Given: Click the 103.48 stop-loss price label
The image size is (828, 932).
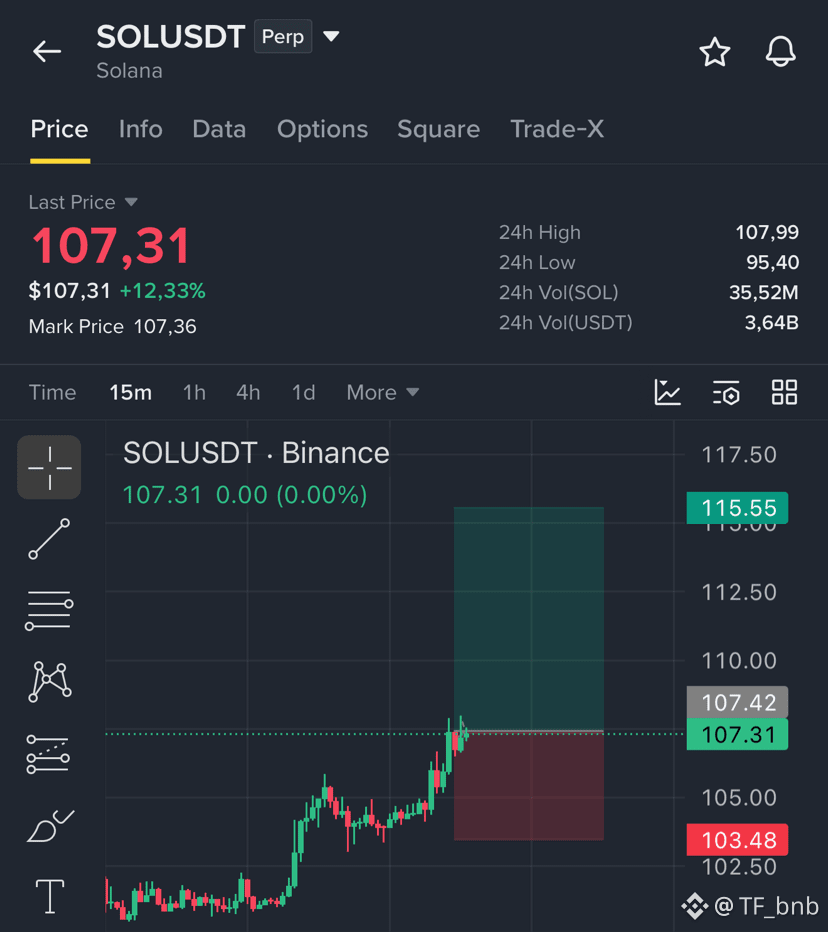Looking at the screenshot, I should 737,840.
